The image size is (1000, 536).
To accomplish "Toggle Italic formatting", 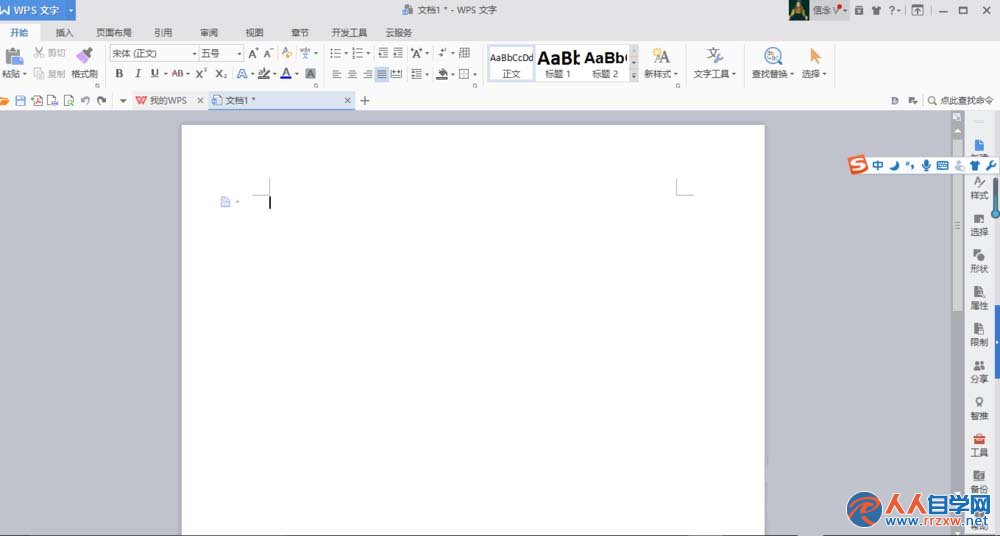I will click(137, 74).
